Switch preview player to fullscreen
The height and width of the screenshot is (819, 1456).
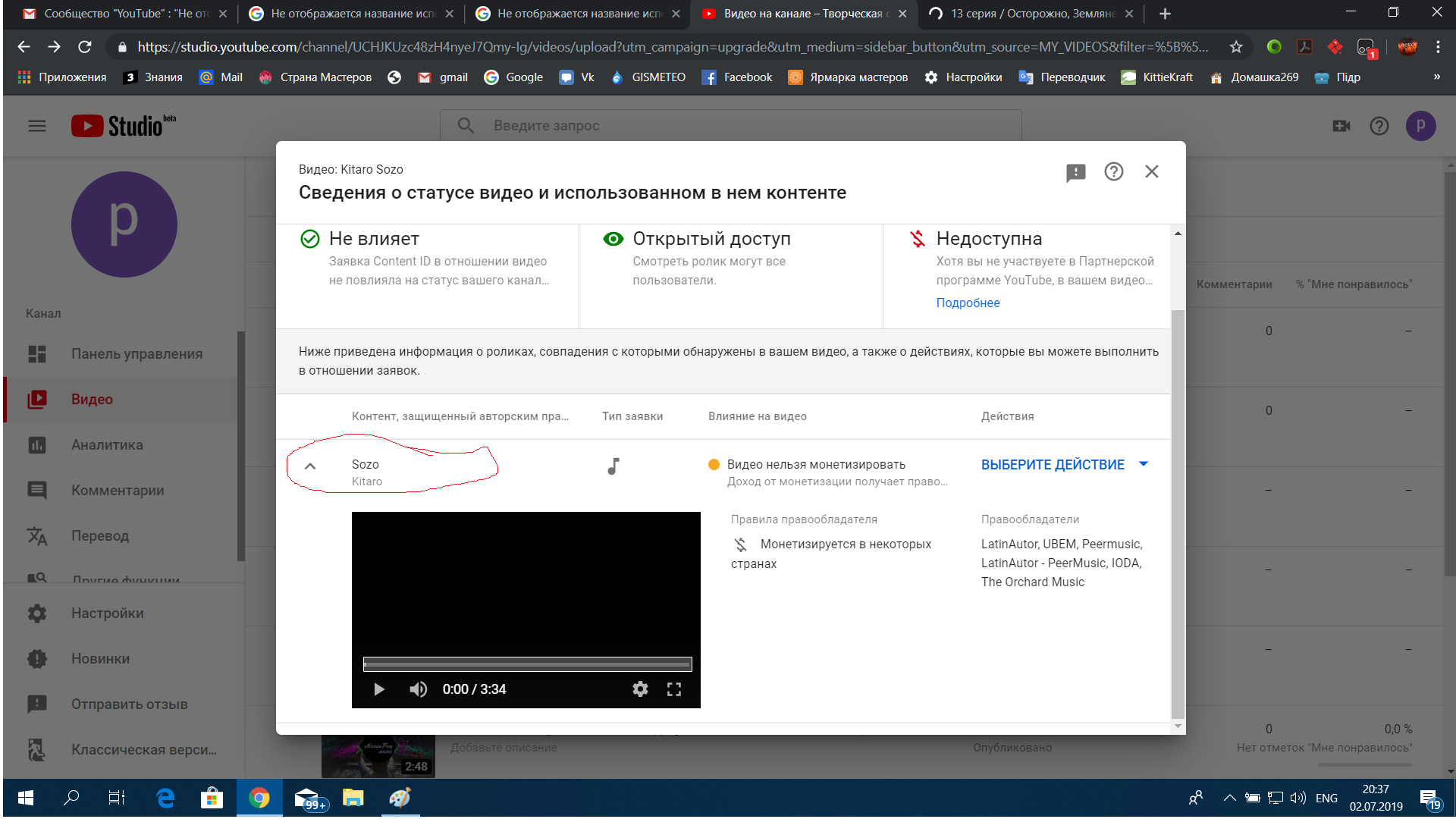(x=673, y=689)
